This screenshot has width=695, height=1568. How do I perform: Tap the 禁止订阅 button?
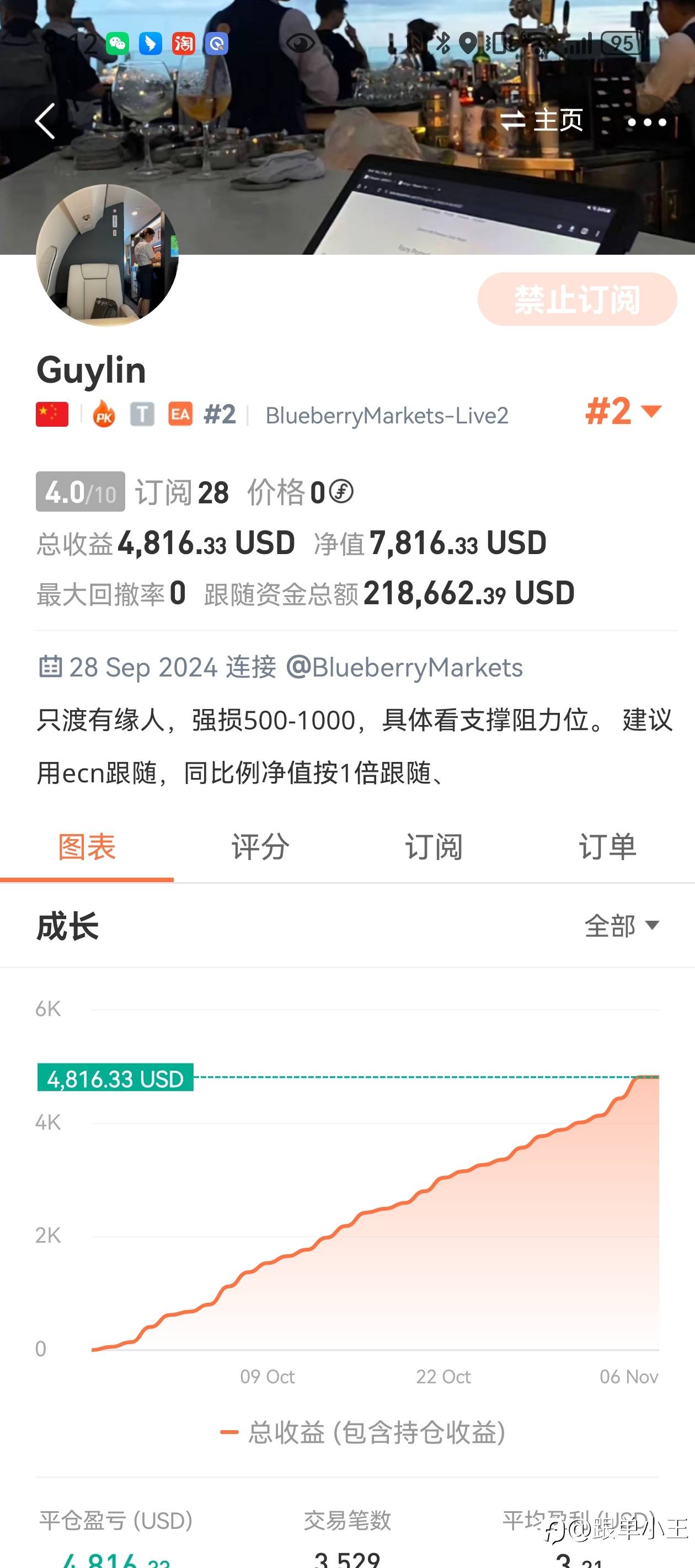click(x=577, y=299)
